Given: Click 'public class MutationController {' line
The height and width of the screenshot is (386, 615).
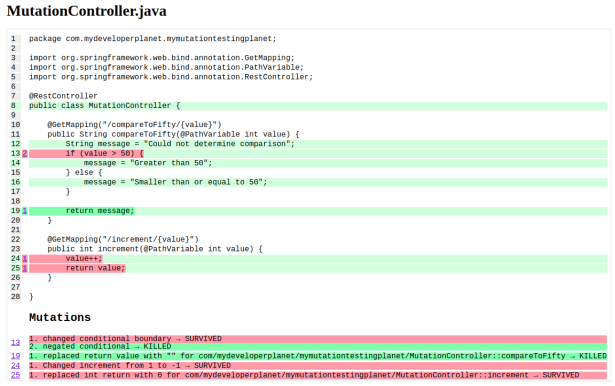Looking at the screenshot, I should tap(318, 106).
